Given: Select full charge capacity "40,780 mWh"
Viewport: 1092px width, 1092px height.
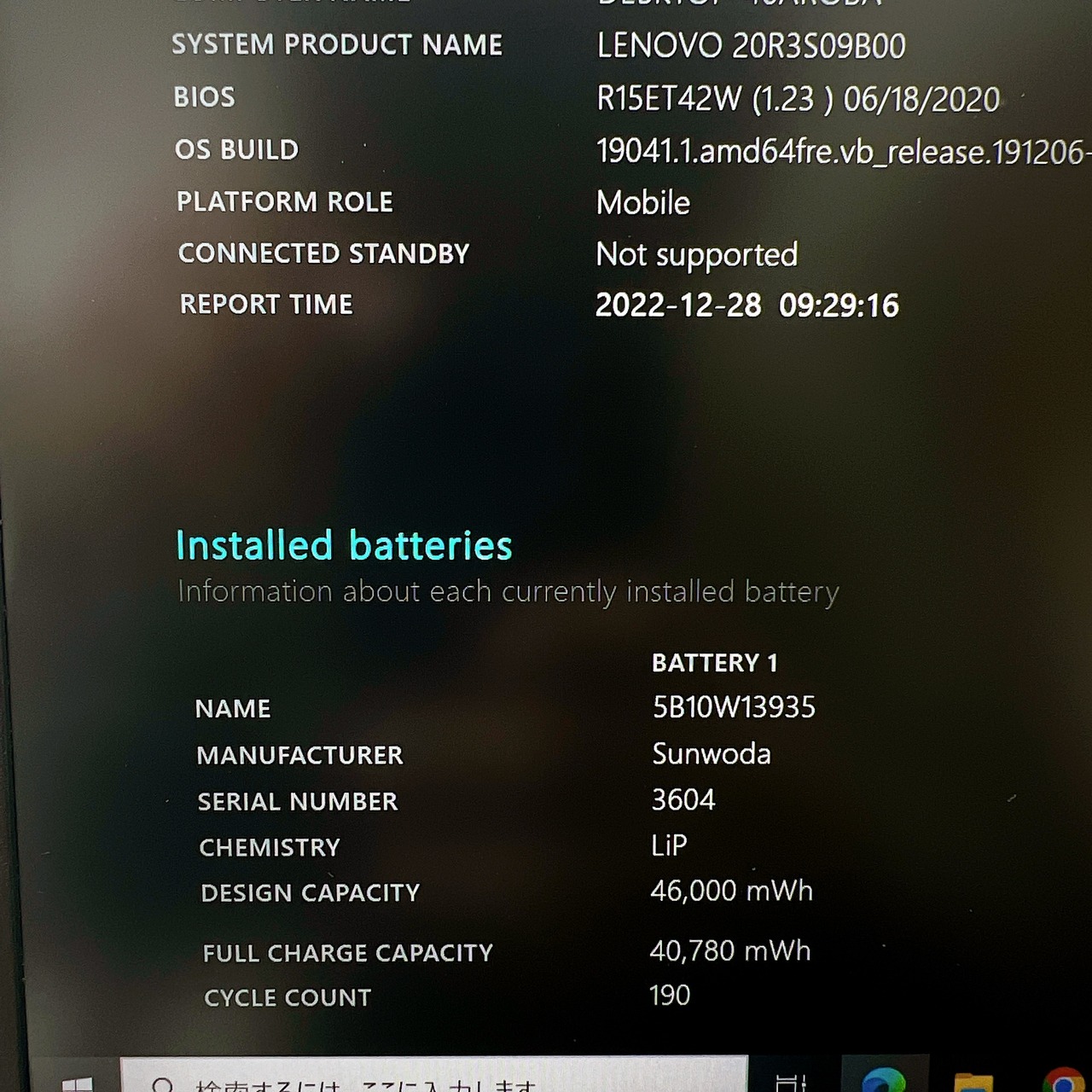Looking at the screenshot, I should point(730,951).
